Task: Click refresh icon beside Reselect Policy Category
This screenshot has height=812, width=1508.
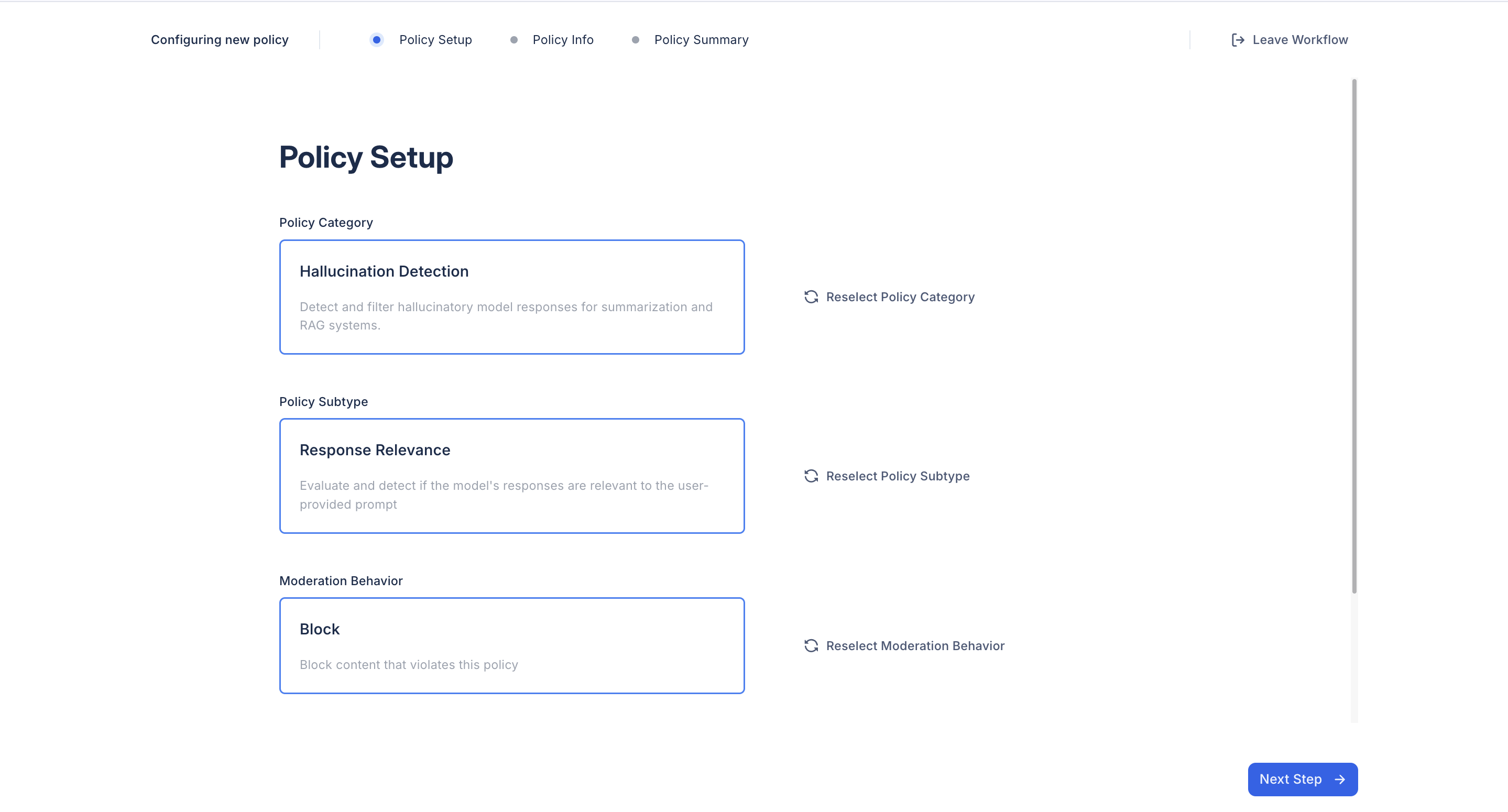Action: click(811, 297)
